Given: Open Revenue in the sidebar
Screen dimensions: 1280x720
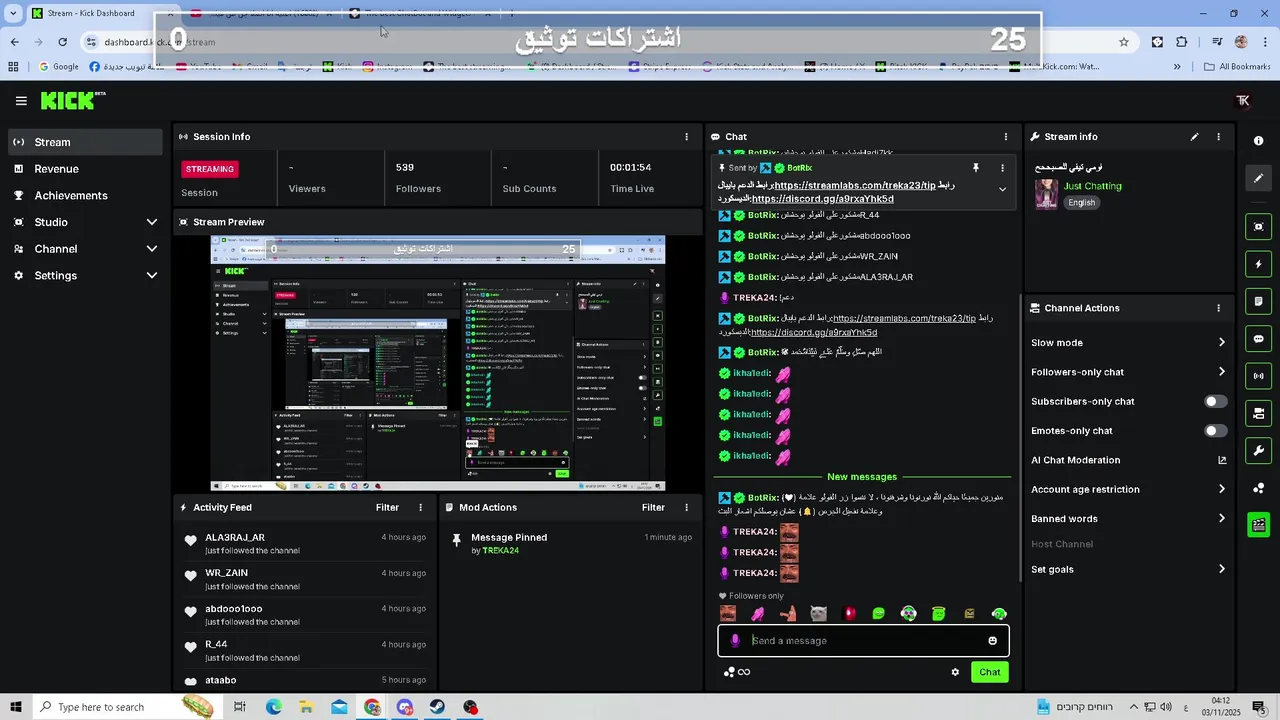Looking at the screenshot, I should 85,169.
